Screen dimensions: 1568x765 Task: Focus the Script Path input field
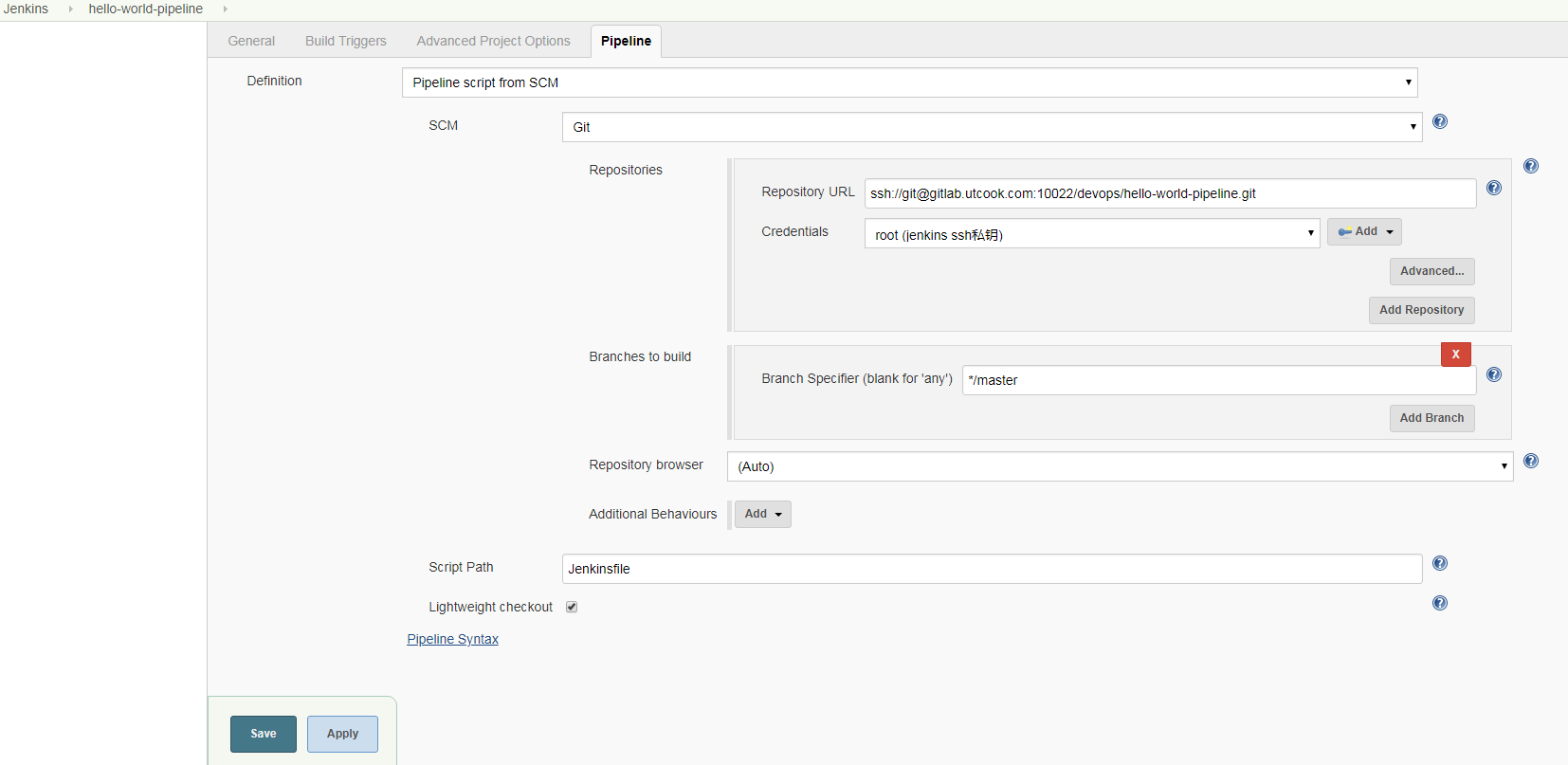coord(992,569)
